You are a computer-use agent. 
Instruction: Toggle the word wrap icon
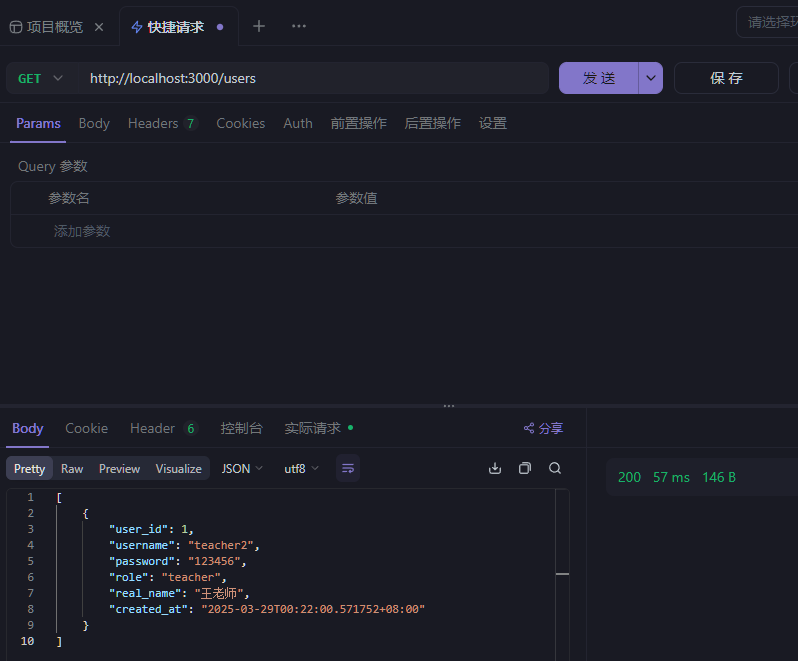348,468
